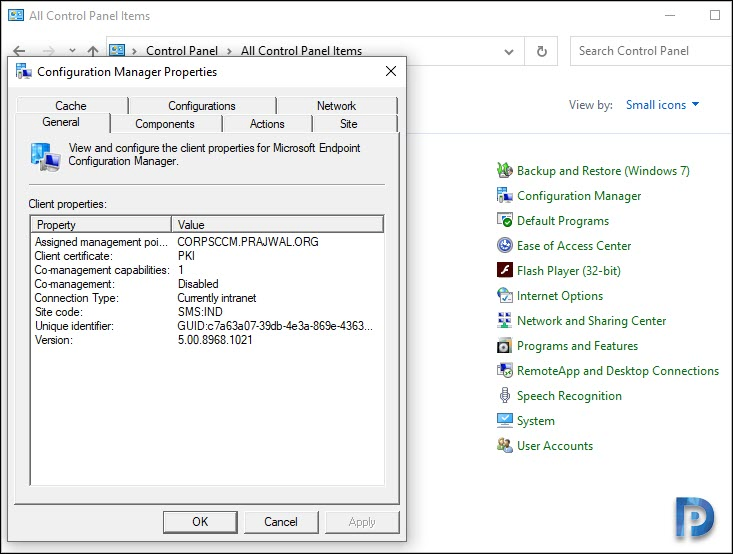Select the Unique identifier row
The height and width of the screenshot is (554, 733).
pos(207,326)
